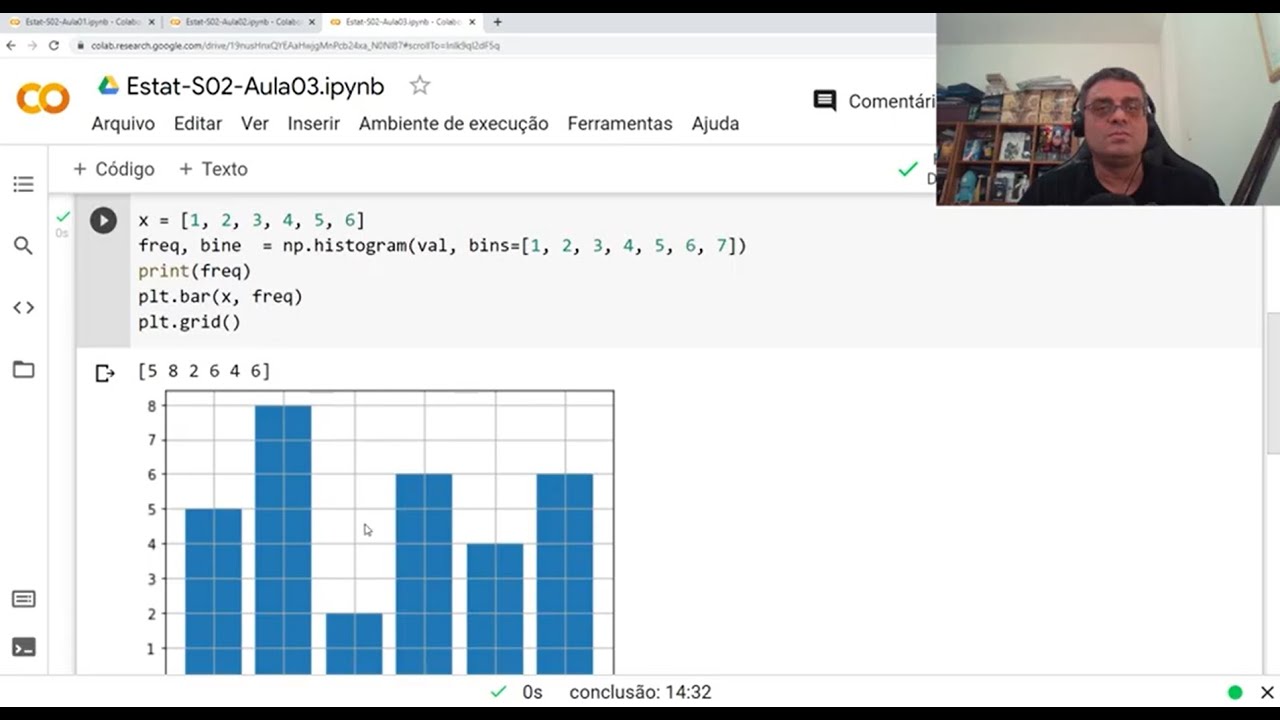This screenshot has height=720, width=1280.
Task: Click the Google Drive icon beside notebook title
Action: coord(108,86)
